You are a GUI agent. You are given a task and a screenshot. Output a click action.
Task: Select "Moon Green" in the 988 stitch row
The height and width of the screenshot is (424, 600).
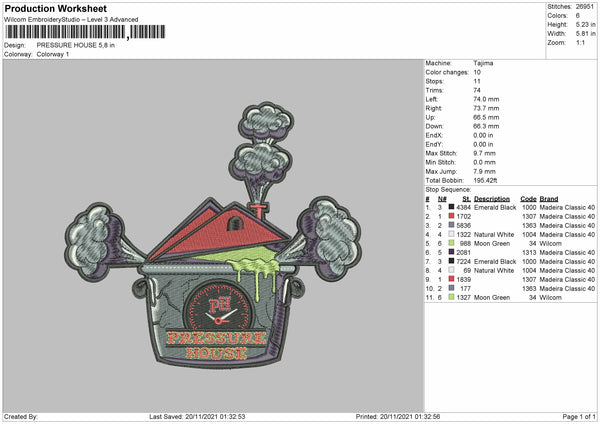(492, 243)
